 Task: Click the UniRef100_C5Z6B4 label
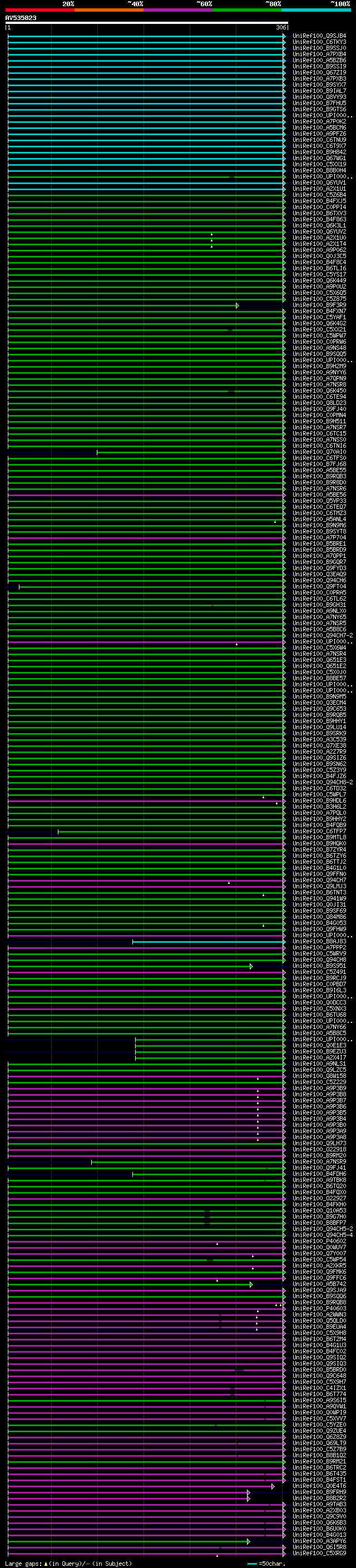(x=319, y=195)
